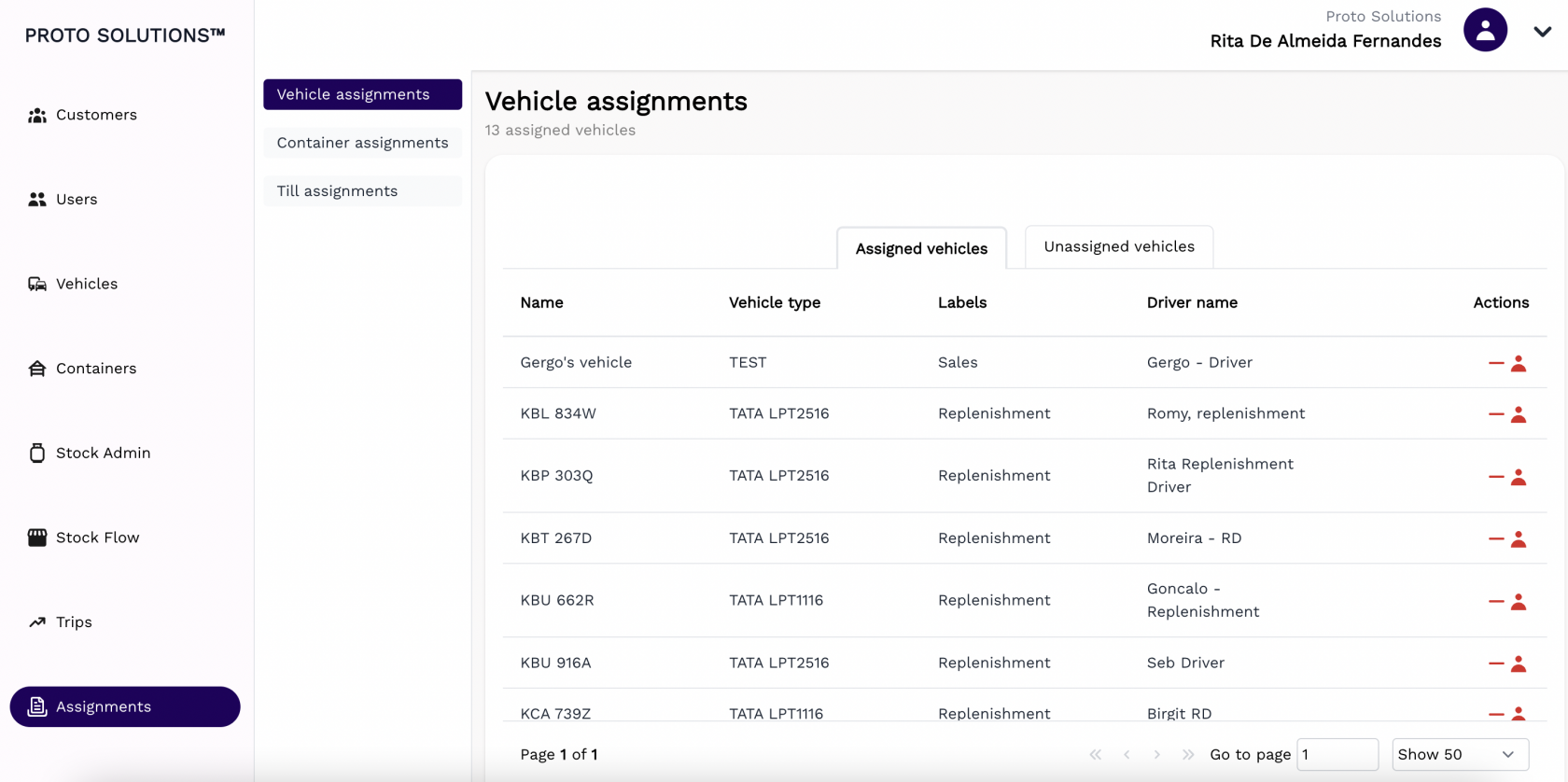Click the Seb Driver cell
The width and height of the screenshot is (1568, 782).
tap(1185, 663)
